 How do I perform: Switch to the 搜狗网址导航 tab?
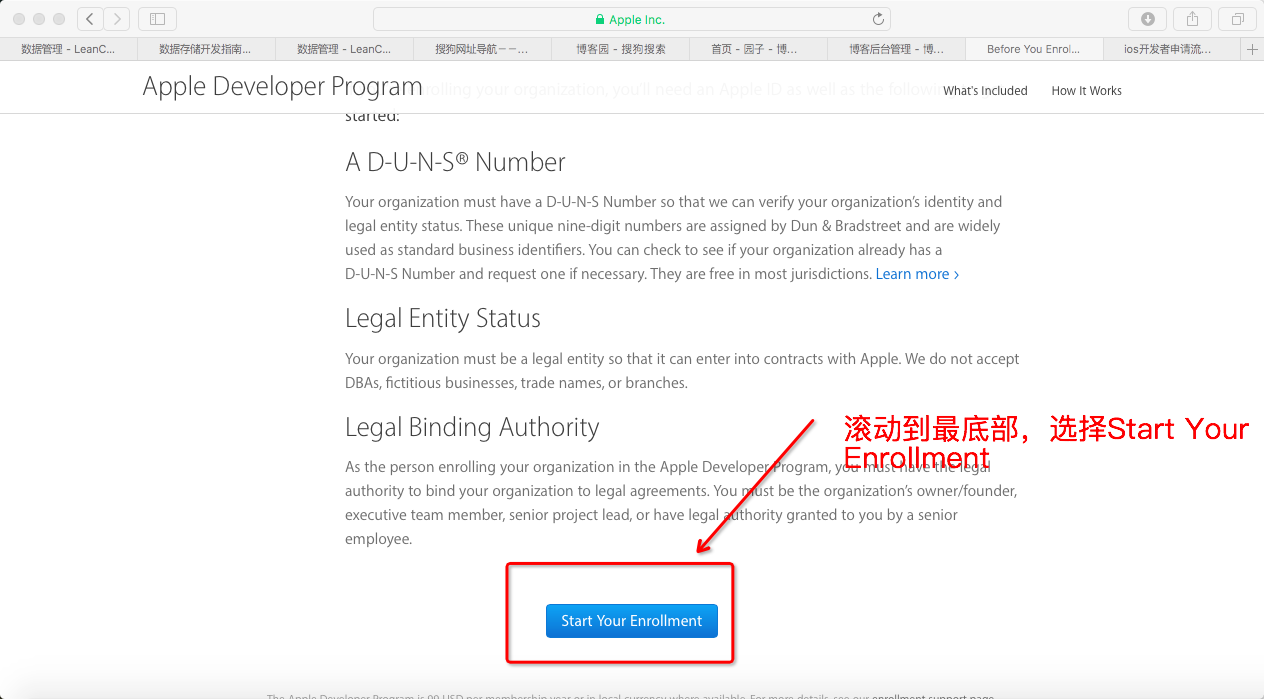(x=481, y=49)
